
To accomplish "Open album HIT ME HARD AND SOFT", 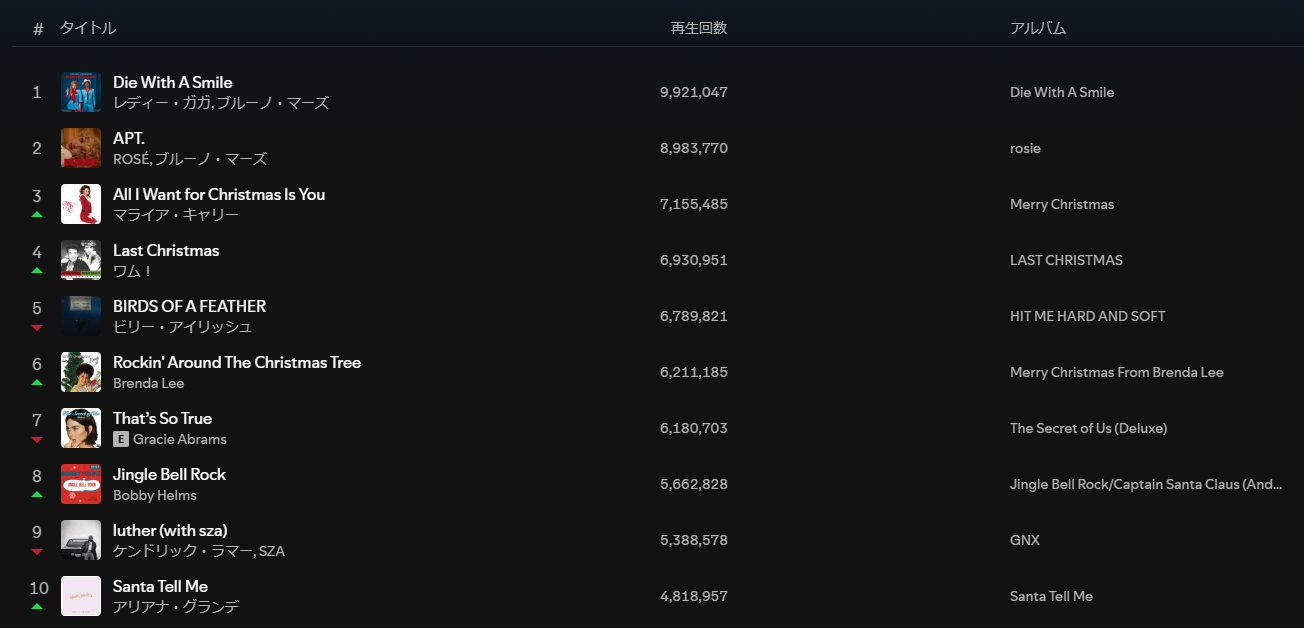I will click(x=1088, y=316).
